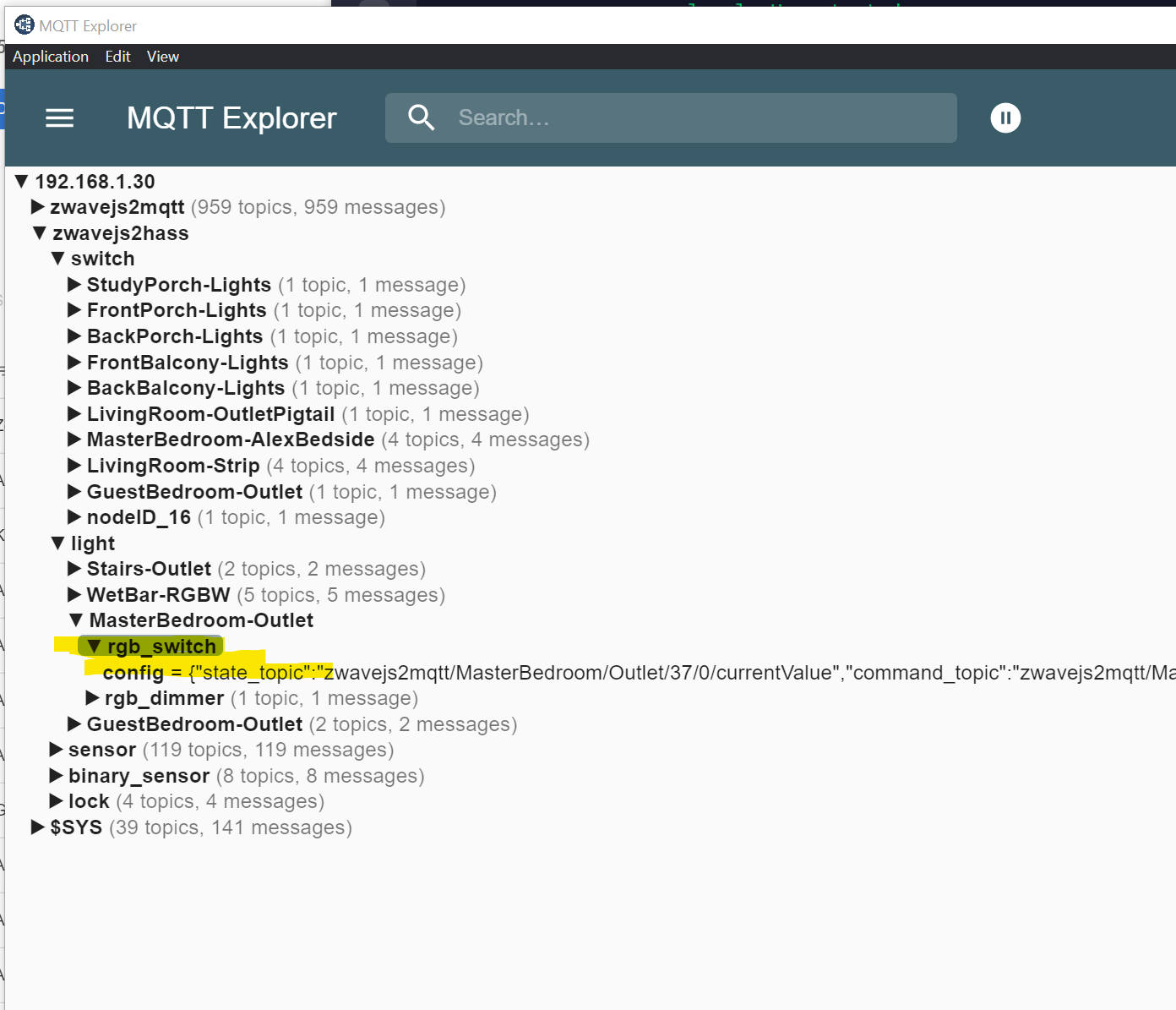This screenshot has width=1176, height=1010.
Task: Open the View menu
Action: [163, 57]
